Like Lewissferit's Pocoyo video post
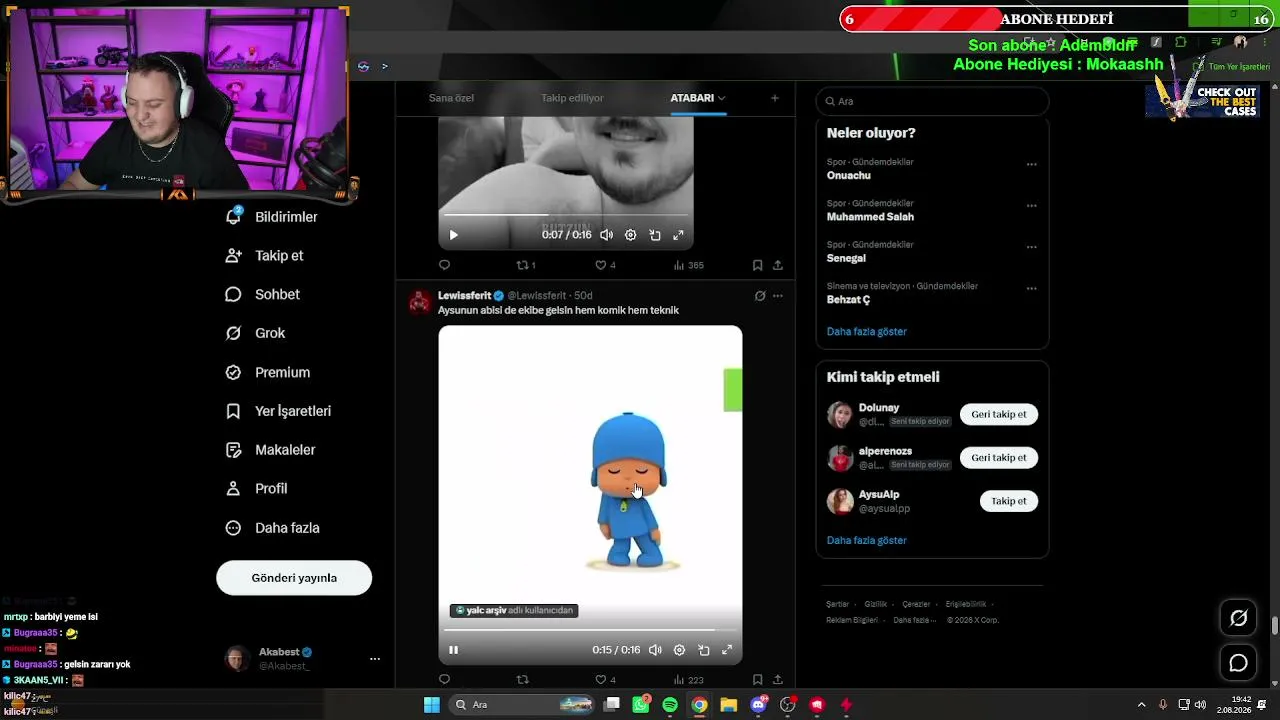This screenshot has width=1280, height=720. pyautogui.click(x=605, y=680)
